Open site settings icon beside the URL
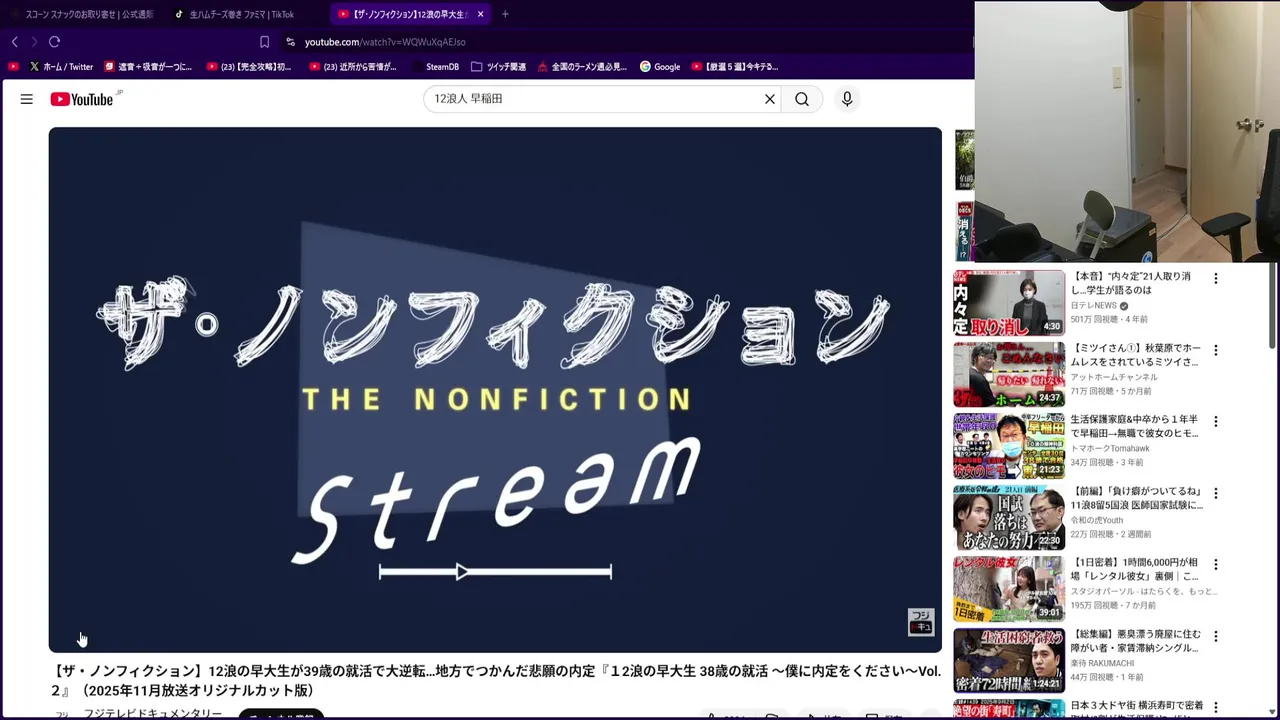Viewport: 1280px width, 720px height. (290, 42)
